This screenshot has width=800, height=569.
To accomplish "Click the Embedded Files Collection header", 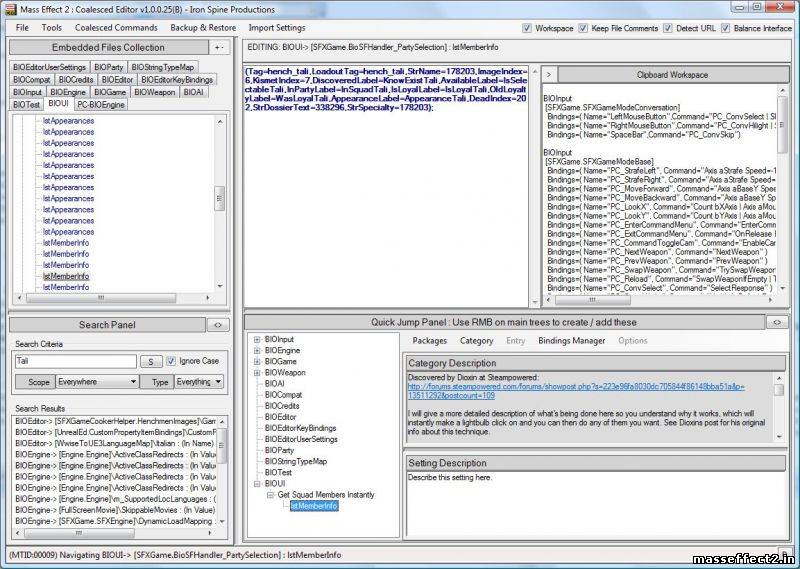I will pyautogui.click(x=109, y=47).
